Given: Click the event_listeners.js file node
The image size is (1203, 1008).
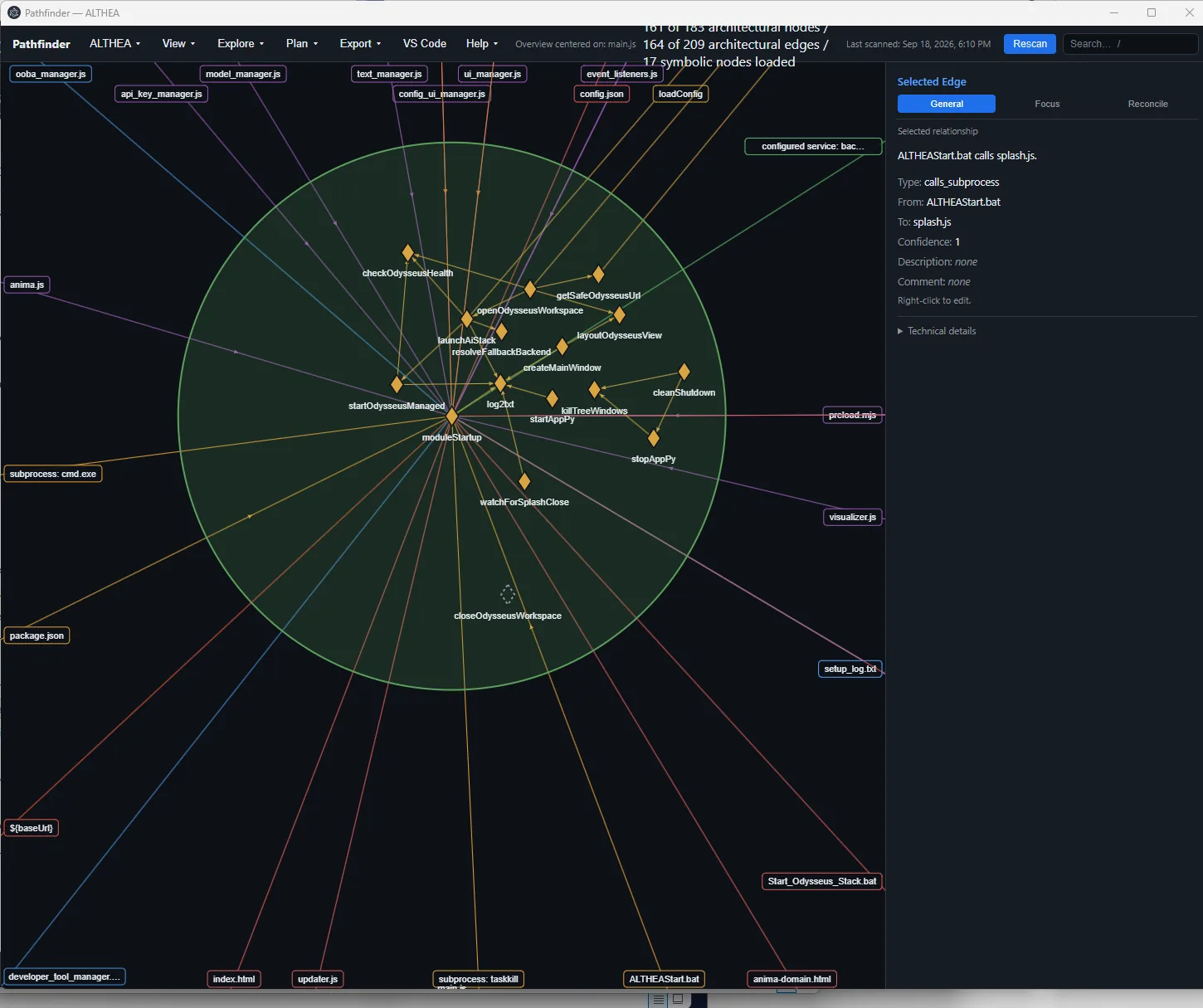Looking at the screenshot, I should click(x=621, y=74).
